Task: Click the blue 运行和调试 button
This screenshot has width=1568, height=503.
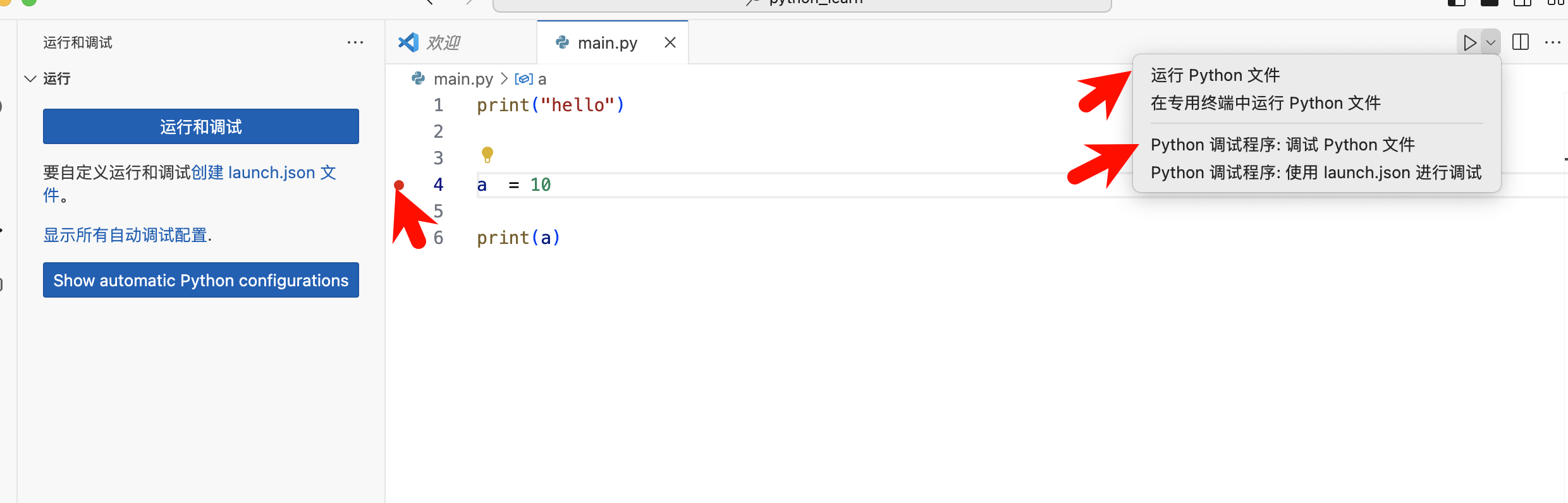Action: click(201, 126)
